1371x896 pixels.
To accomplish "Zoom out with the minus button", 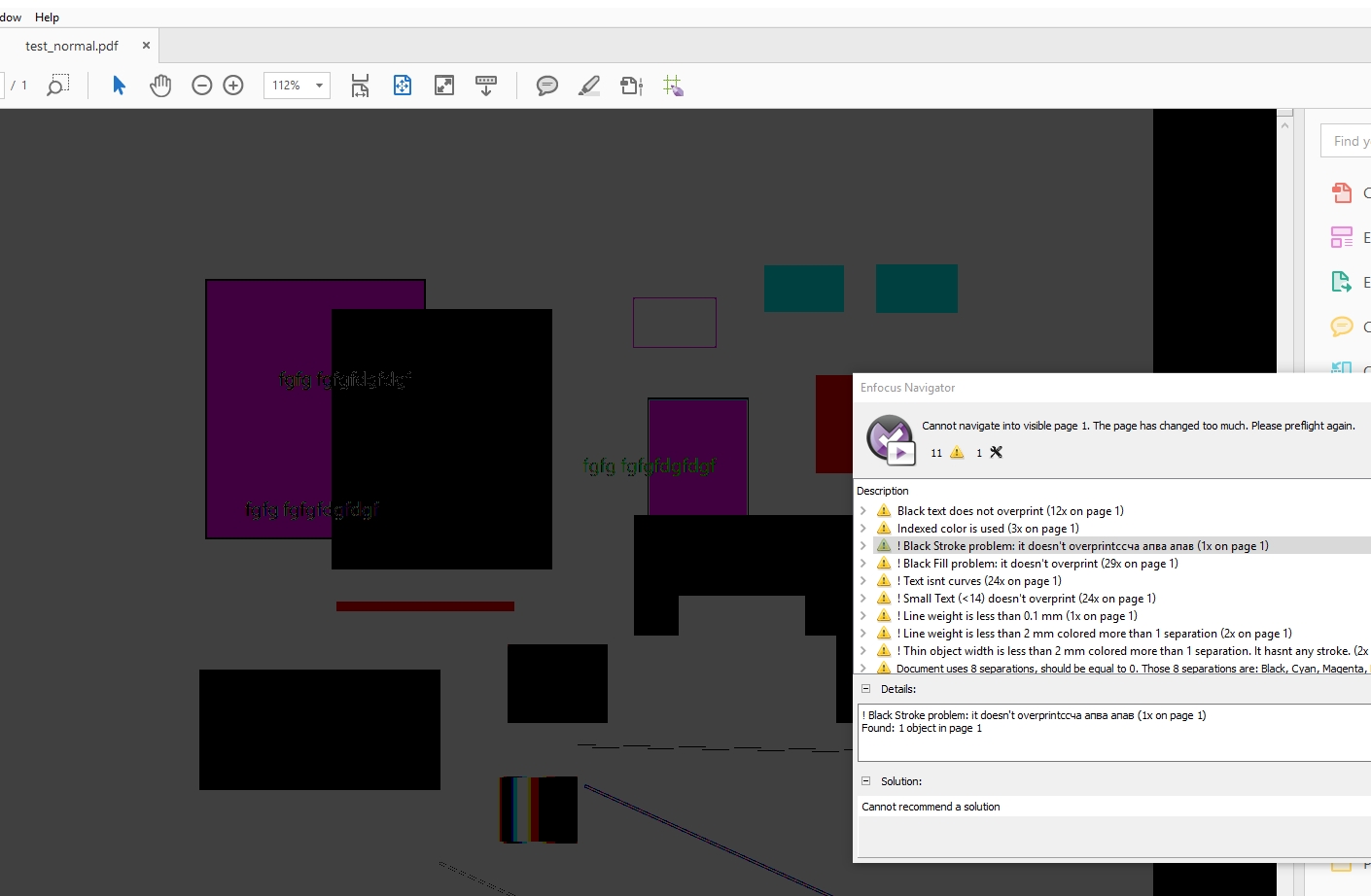I will 202,86.
